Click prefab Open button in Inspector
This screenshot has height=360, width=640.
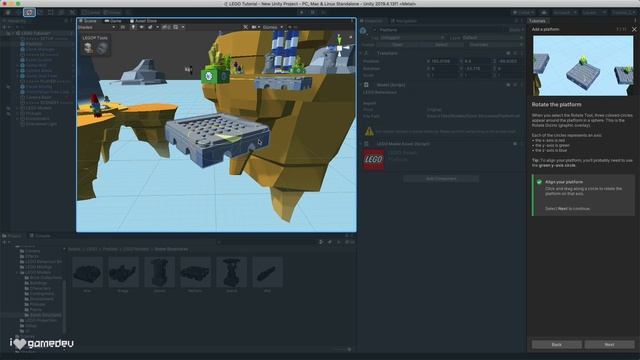[397, 44]
